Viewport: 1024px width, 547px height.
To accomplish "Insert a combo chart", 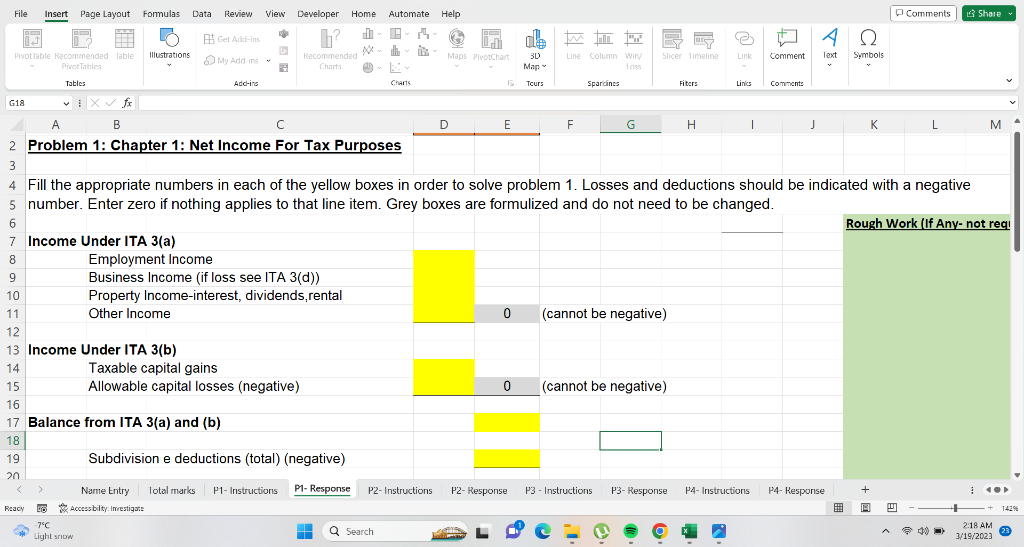I will coord(426,50).
